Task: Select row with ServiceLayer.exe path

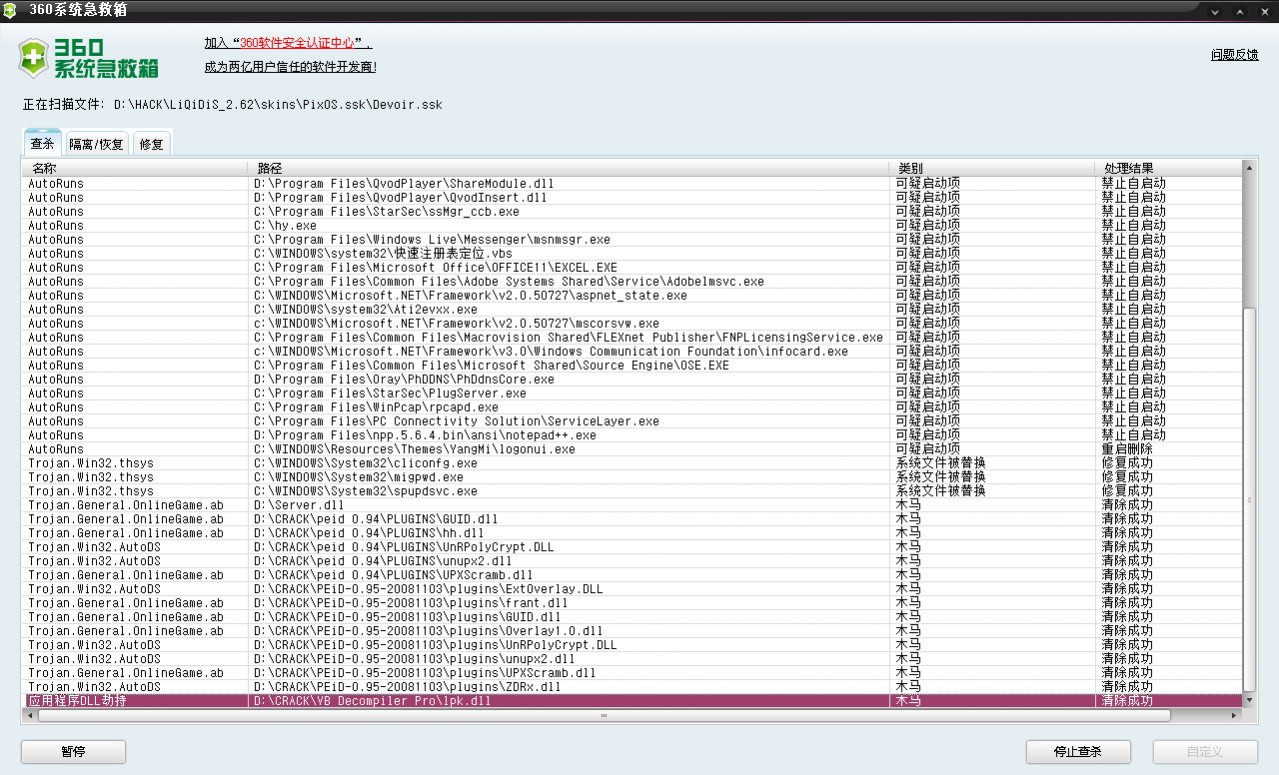Action: [633, 422]
